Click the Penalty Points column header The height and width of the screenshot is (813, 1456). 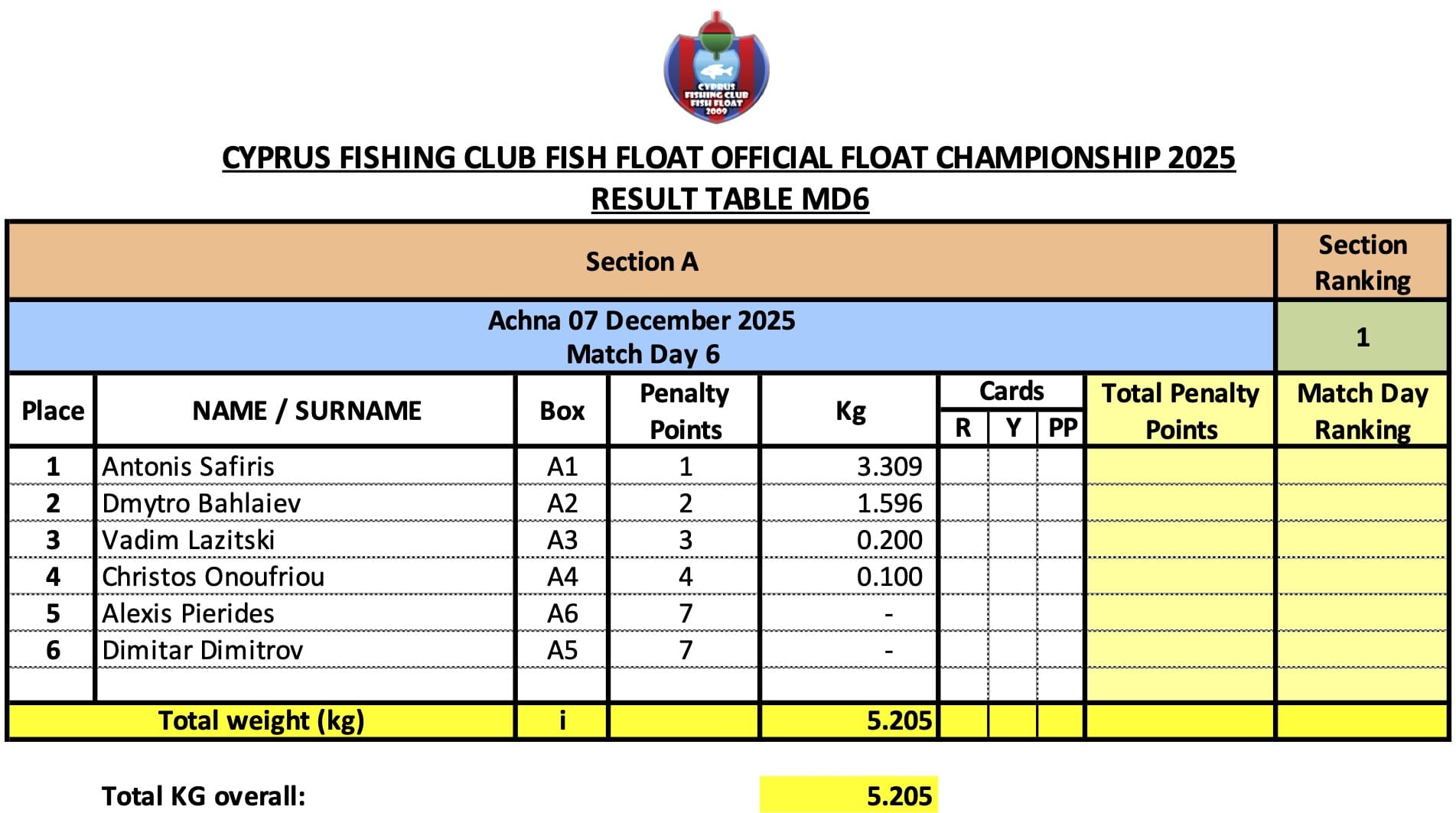point(684,411)
